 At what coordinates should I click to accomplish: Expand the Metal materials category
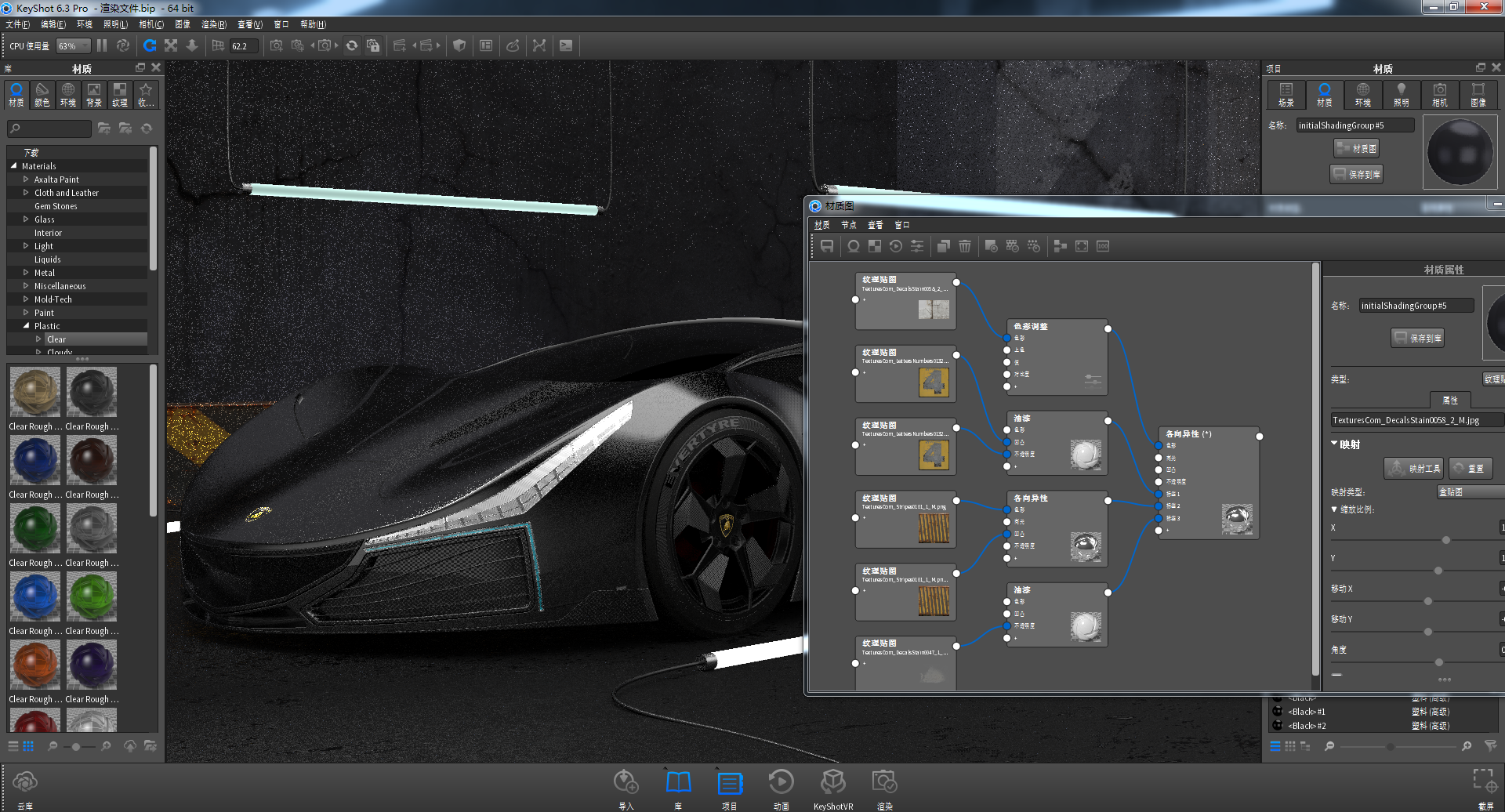point(24,272)
